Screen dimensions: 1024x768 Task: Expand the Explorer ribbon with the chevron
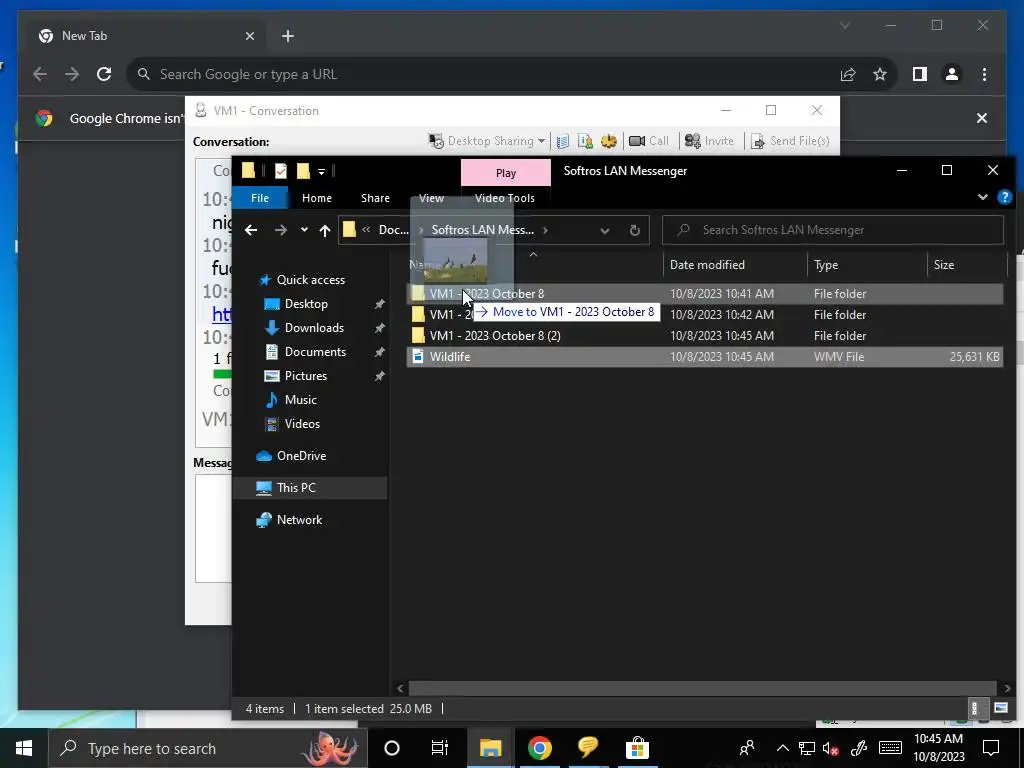click(982, 197)
